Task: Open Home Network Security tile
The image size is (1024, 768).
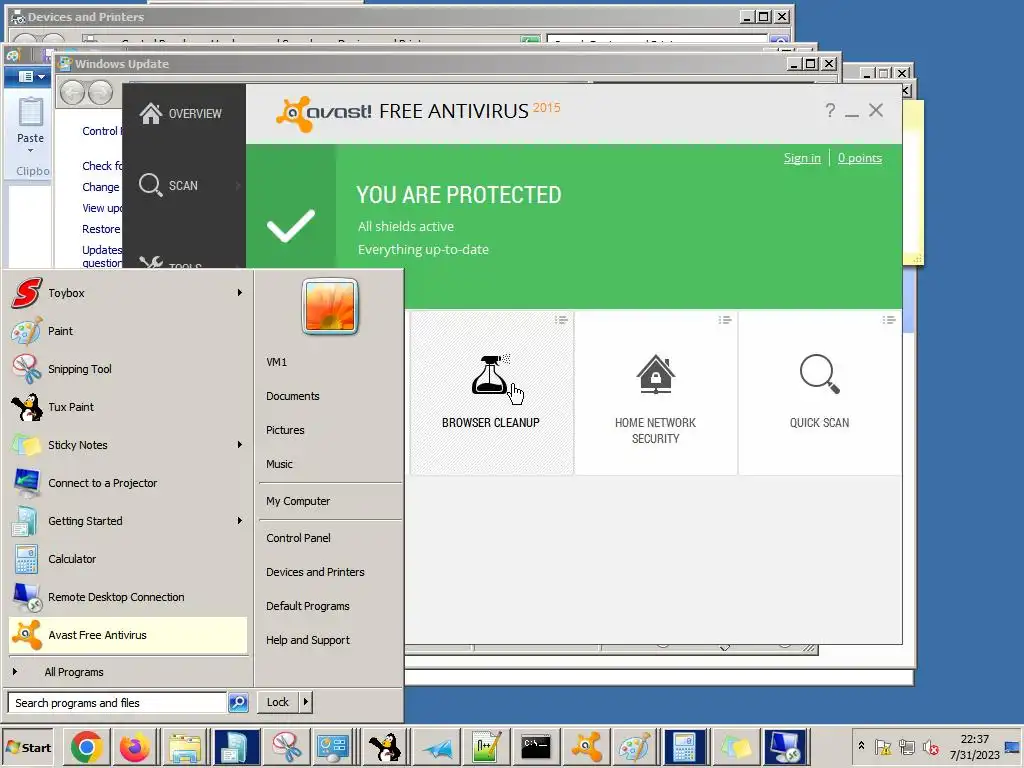Action: [x=656, y=392]
